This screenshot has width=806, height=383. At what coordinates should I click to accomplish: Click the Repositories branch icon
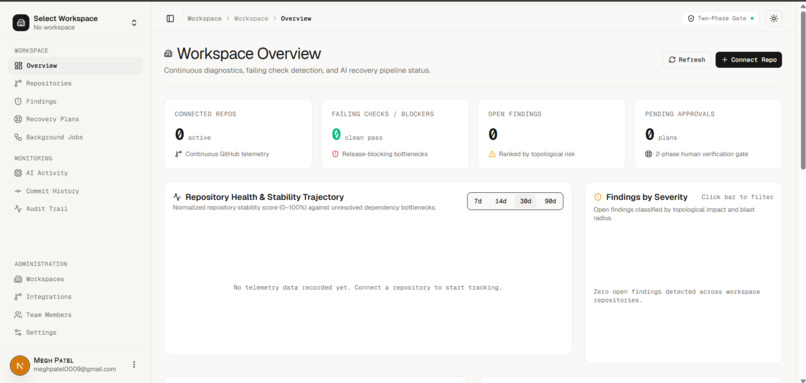point(18,83)
